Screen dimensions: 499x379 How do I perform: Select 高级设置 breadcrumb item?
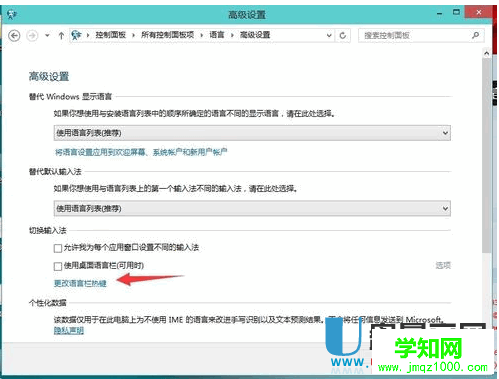click(x=255, y=35)
